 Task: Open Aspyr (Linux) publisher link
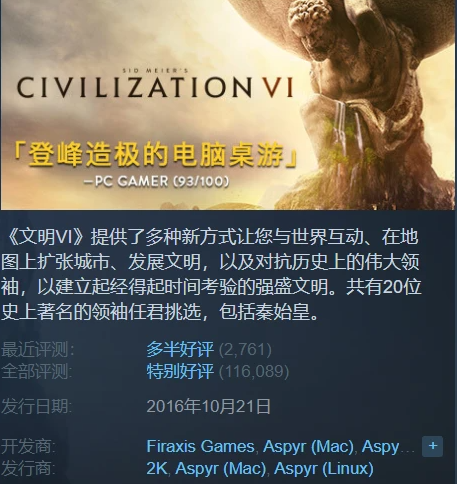323,468
